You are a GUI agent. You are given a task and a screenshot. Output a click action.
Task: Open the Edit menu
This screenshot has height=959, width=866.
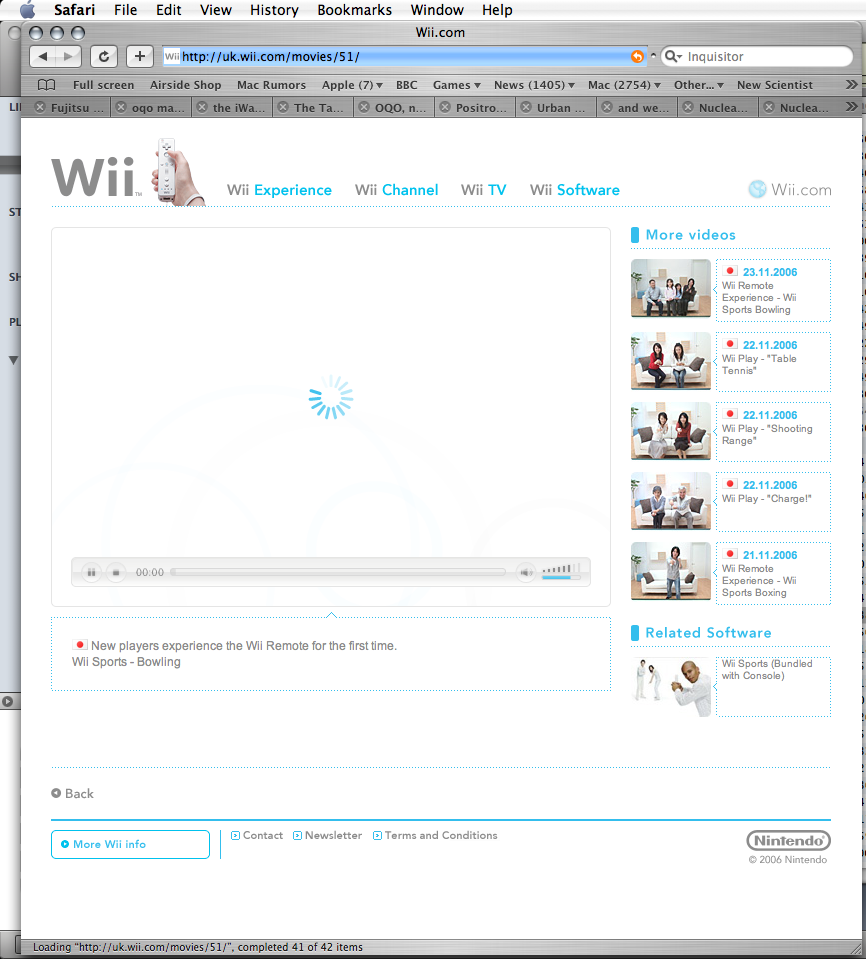(x=169, y=10)
